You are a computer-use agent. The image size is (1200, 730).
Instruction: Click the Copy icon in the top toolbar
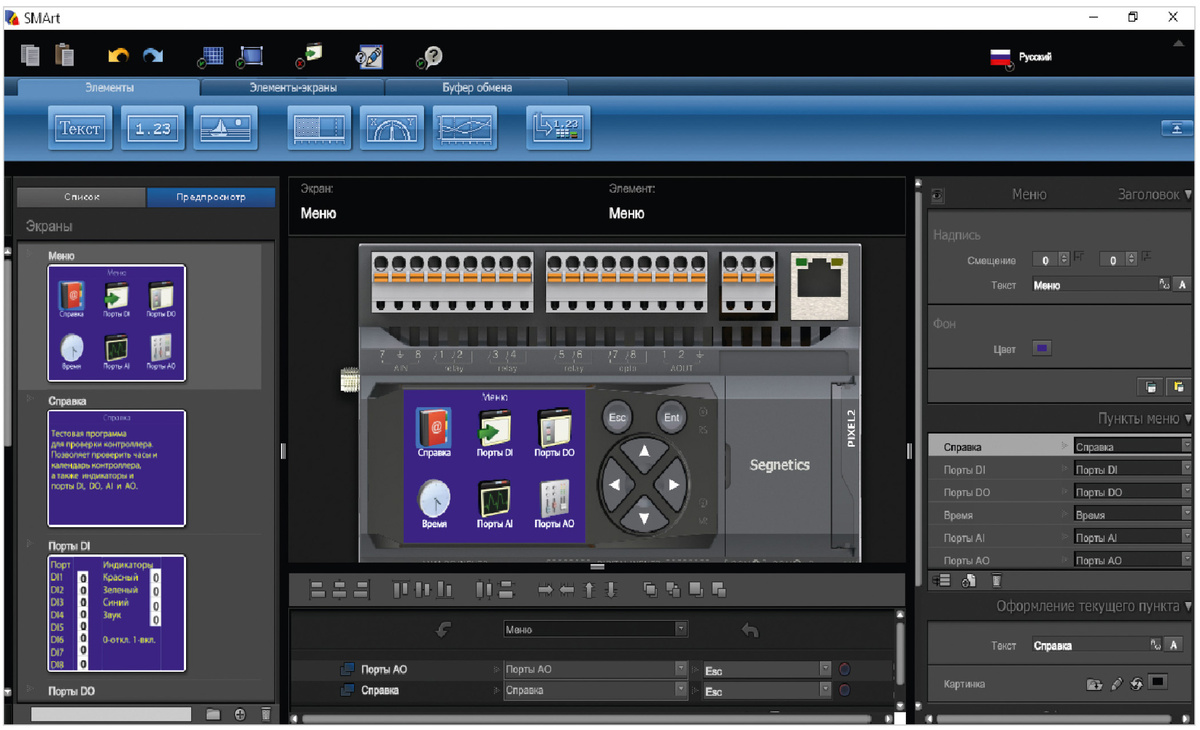[31, 56]
